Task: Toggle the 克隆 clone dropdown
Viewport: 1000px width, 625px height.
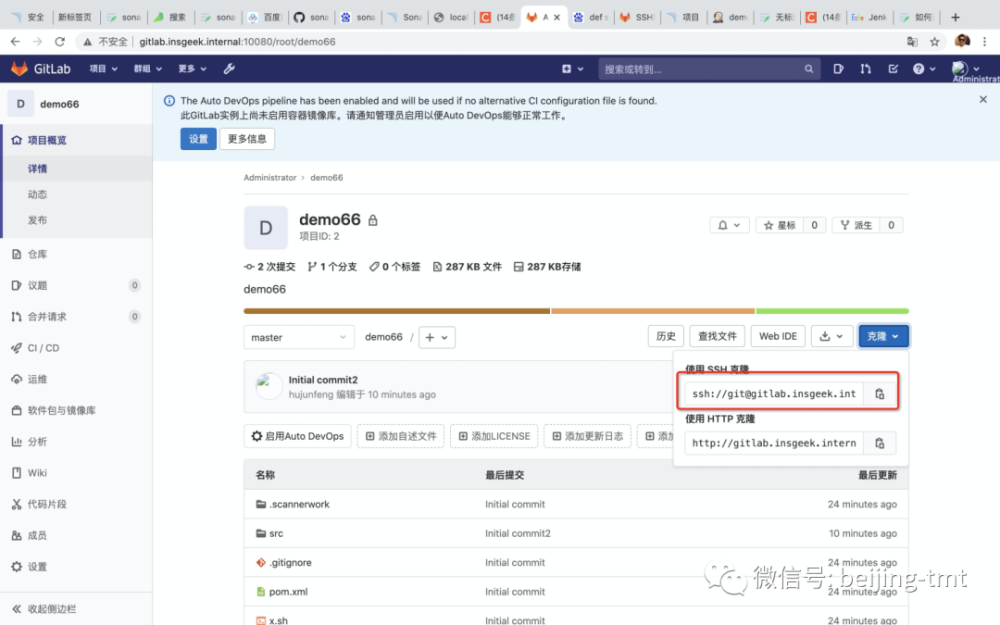Action: [x=883, y=336]
